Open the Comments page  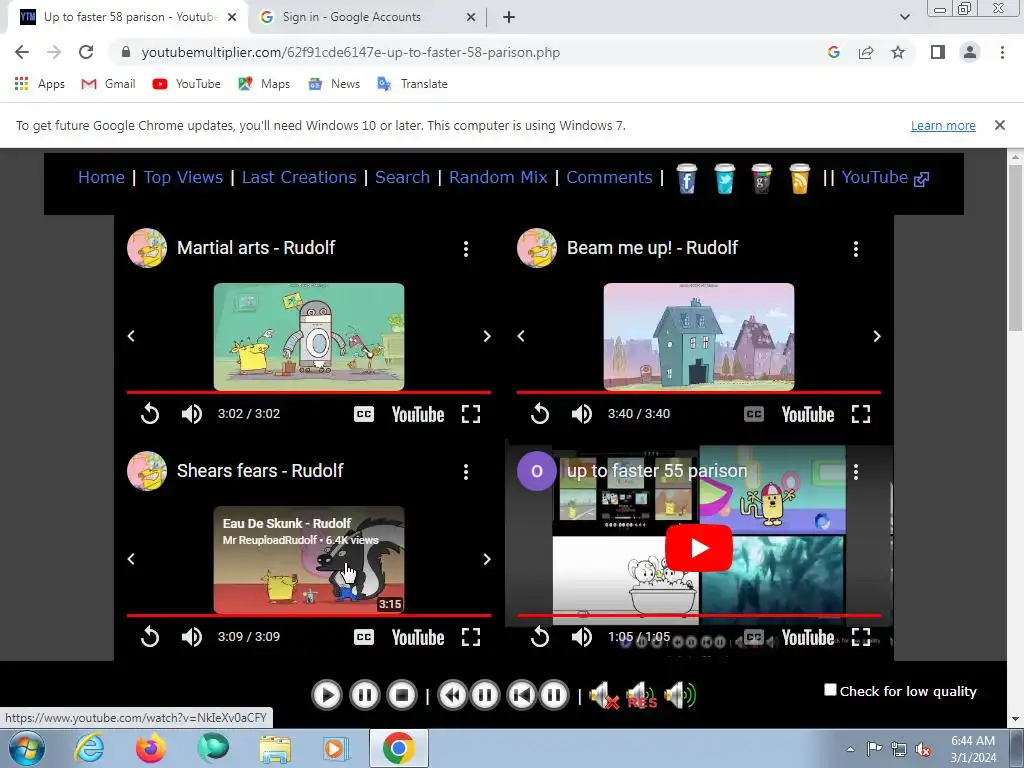609,177
